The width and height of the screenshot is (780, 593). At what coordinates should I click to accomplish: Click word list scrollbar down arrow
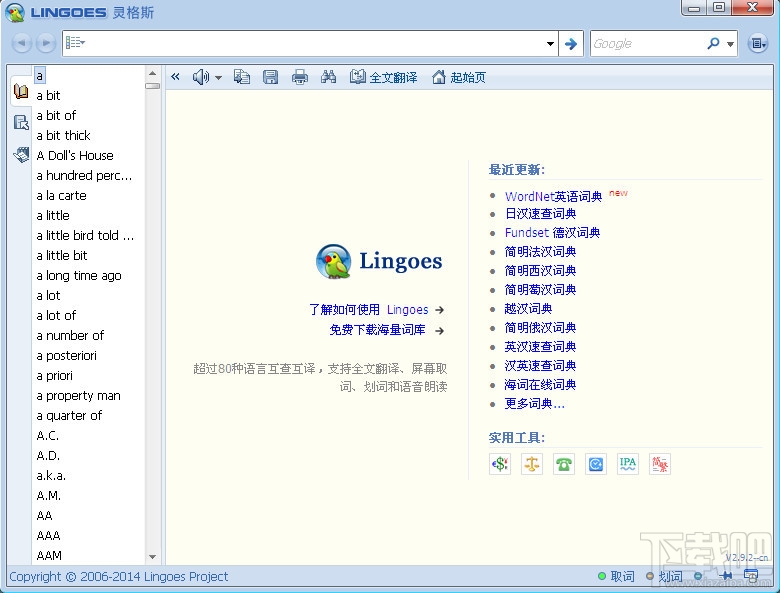coord(153,557)
